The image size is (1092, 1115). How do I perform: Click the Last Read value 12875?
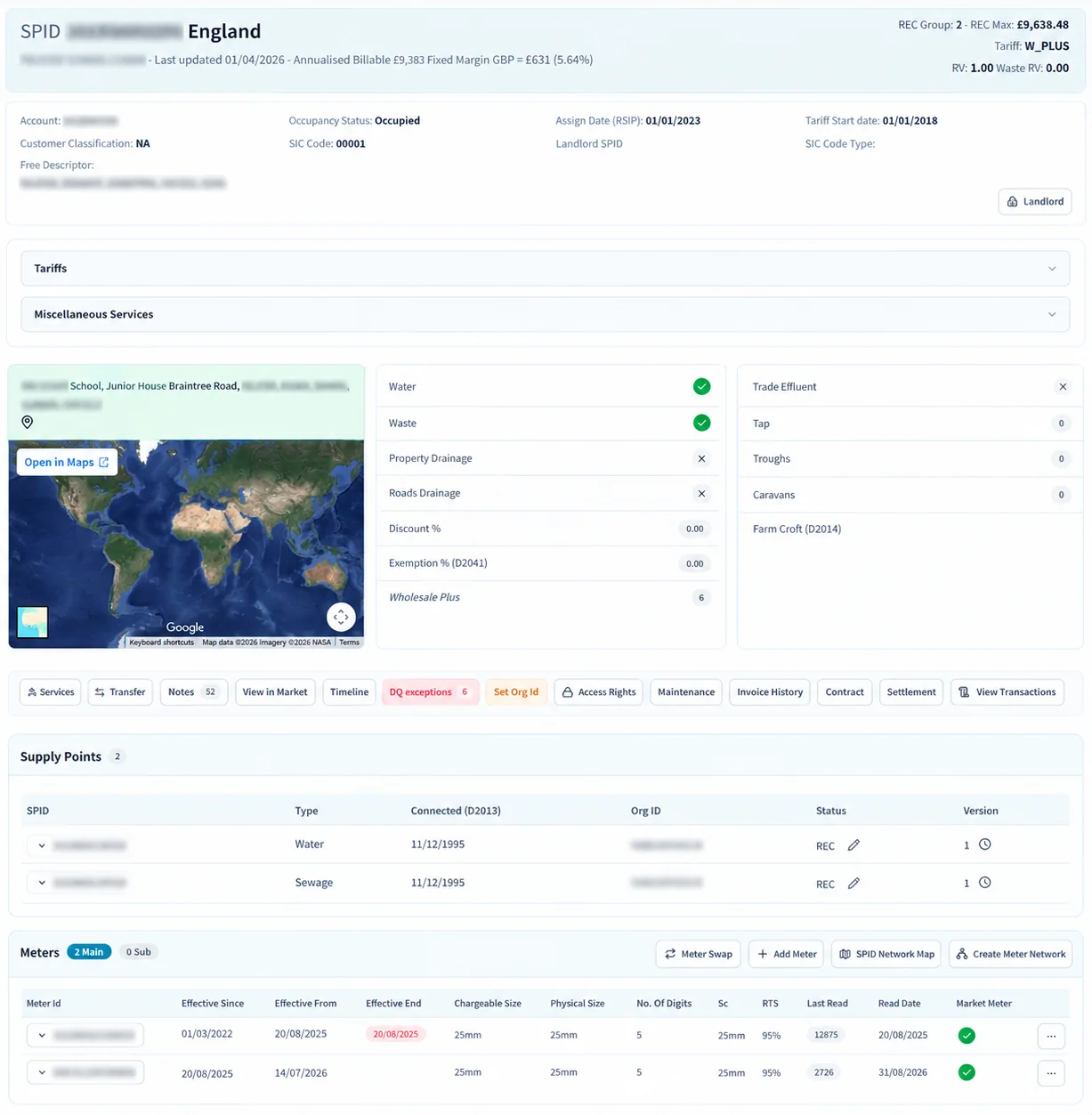pos(826,1035)
